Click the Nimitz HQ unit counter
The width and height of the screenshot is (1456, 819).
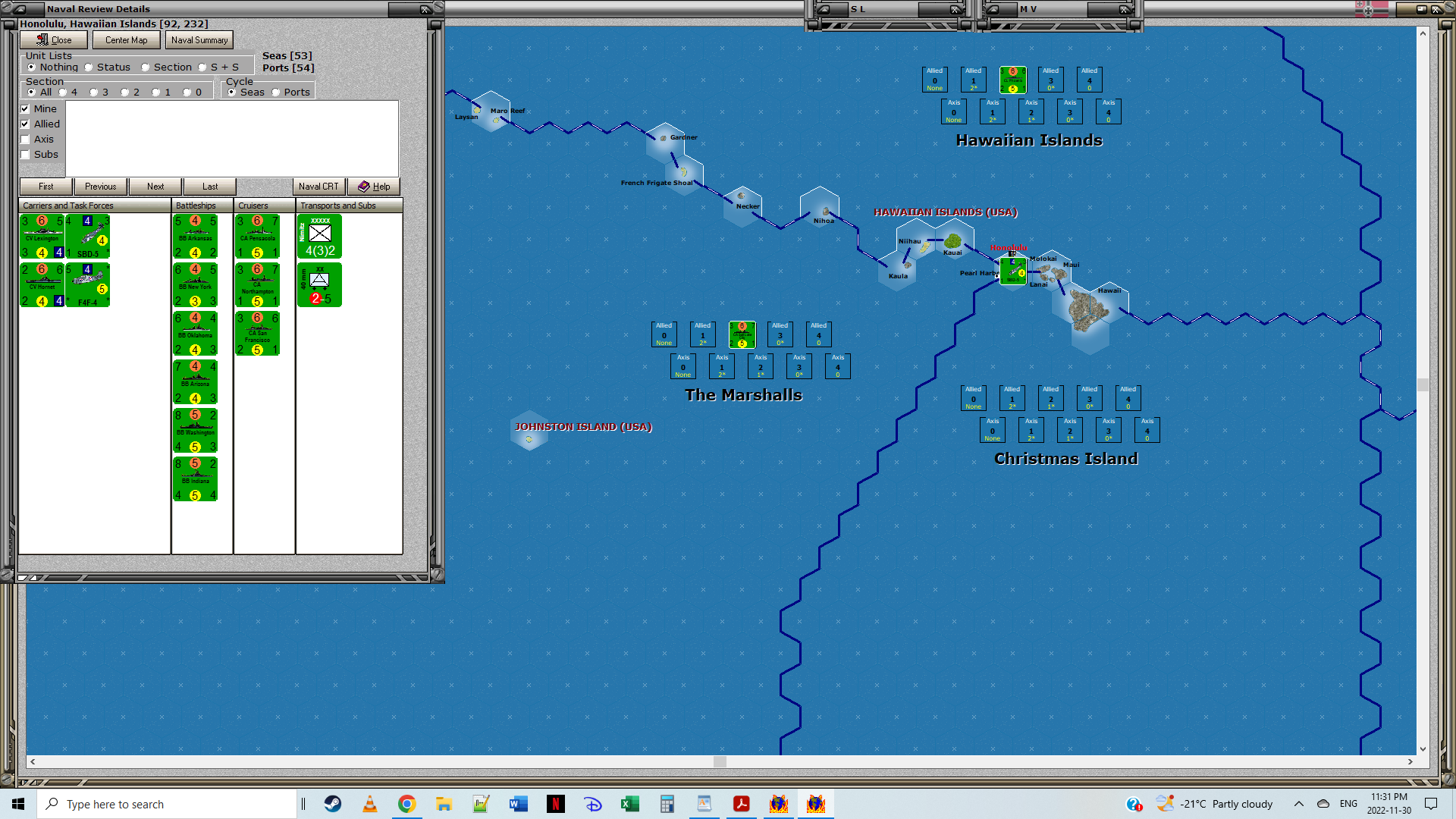(319, 237)
